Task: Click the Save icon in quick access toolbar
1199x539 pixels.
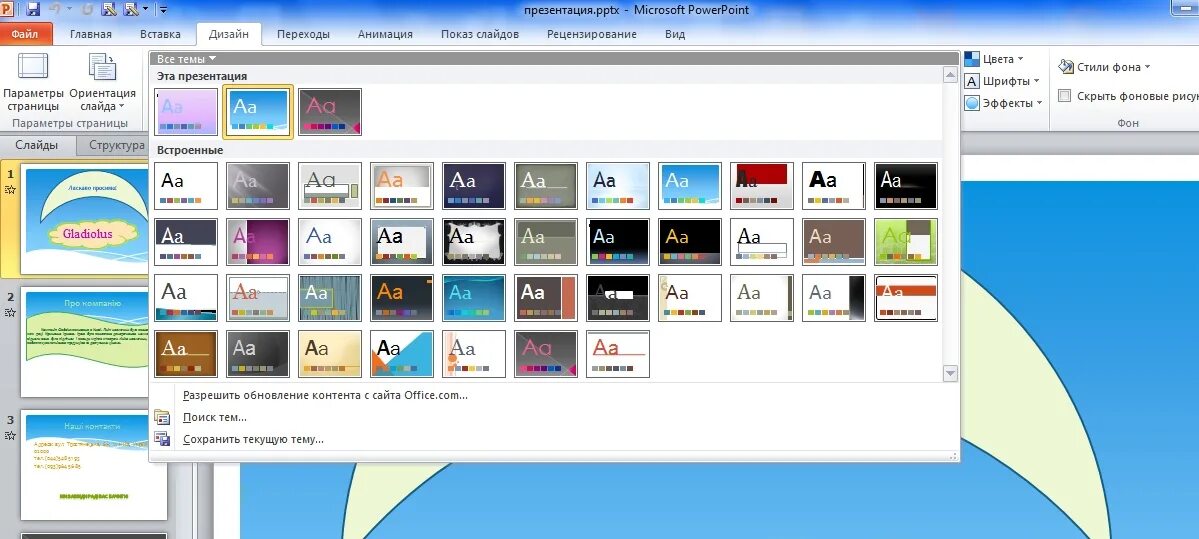Action: 33,10
